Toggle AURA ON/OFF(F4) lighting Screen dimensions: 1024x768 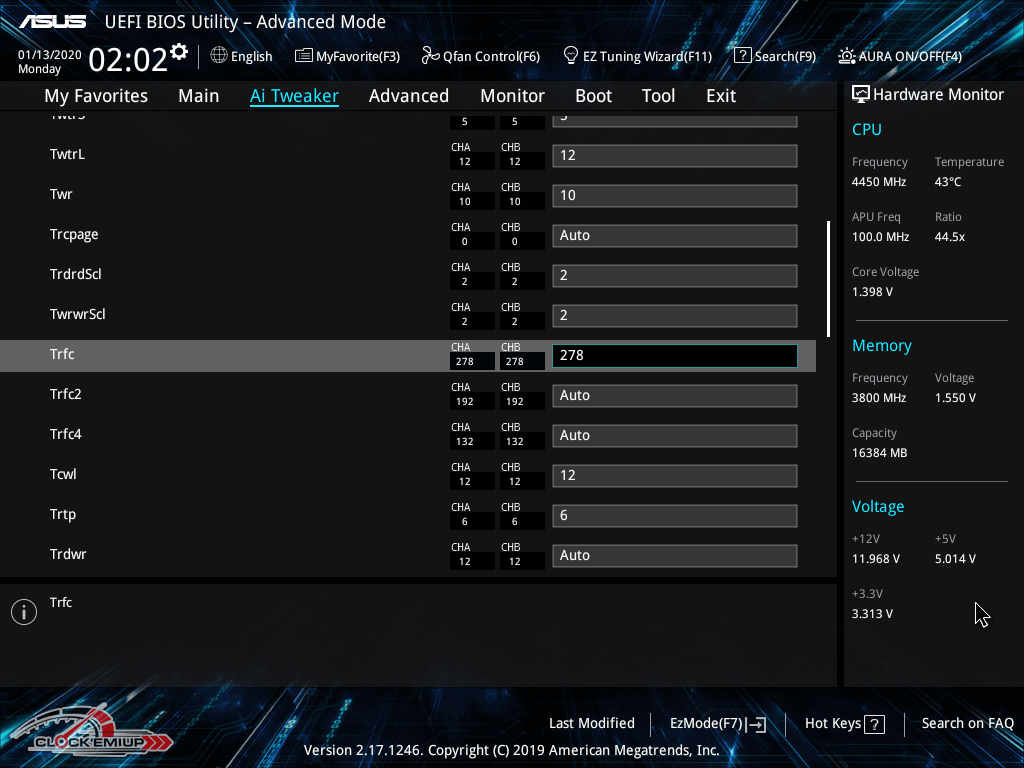pos(900,56)
